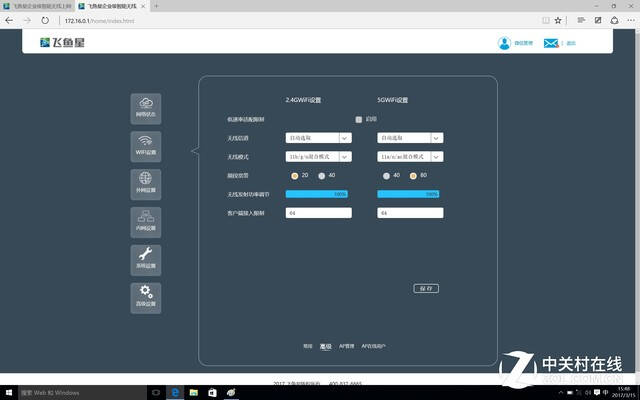640x400 pixels.
Task: Refresh the page with reload icon
Action: 45,20
